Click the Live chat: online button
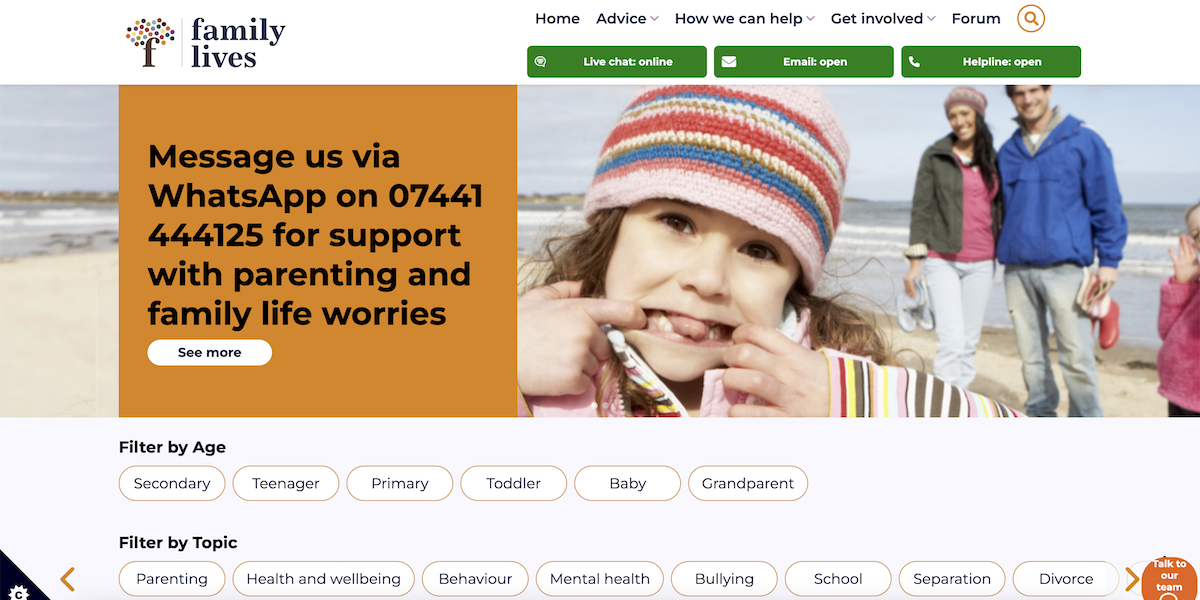 point(617,62)
